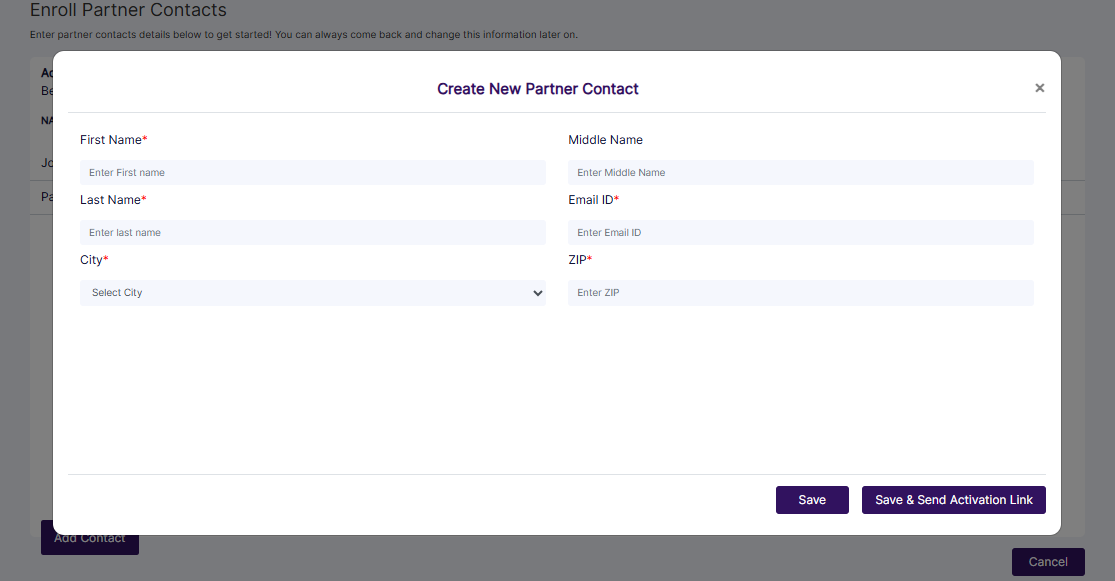Select the Last Name text field
This screenshot has width=1115, height=581.
point(312,232)
